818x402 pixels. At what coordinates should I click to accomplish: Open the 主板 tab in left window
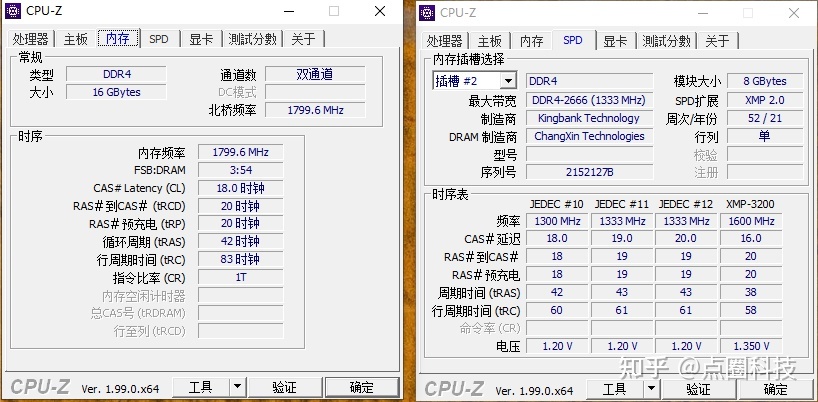tap(76, 39)
